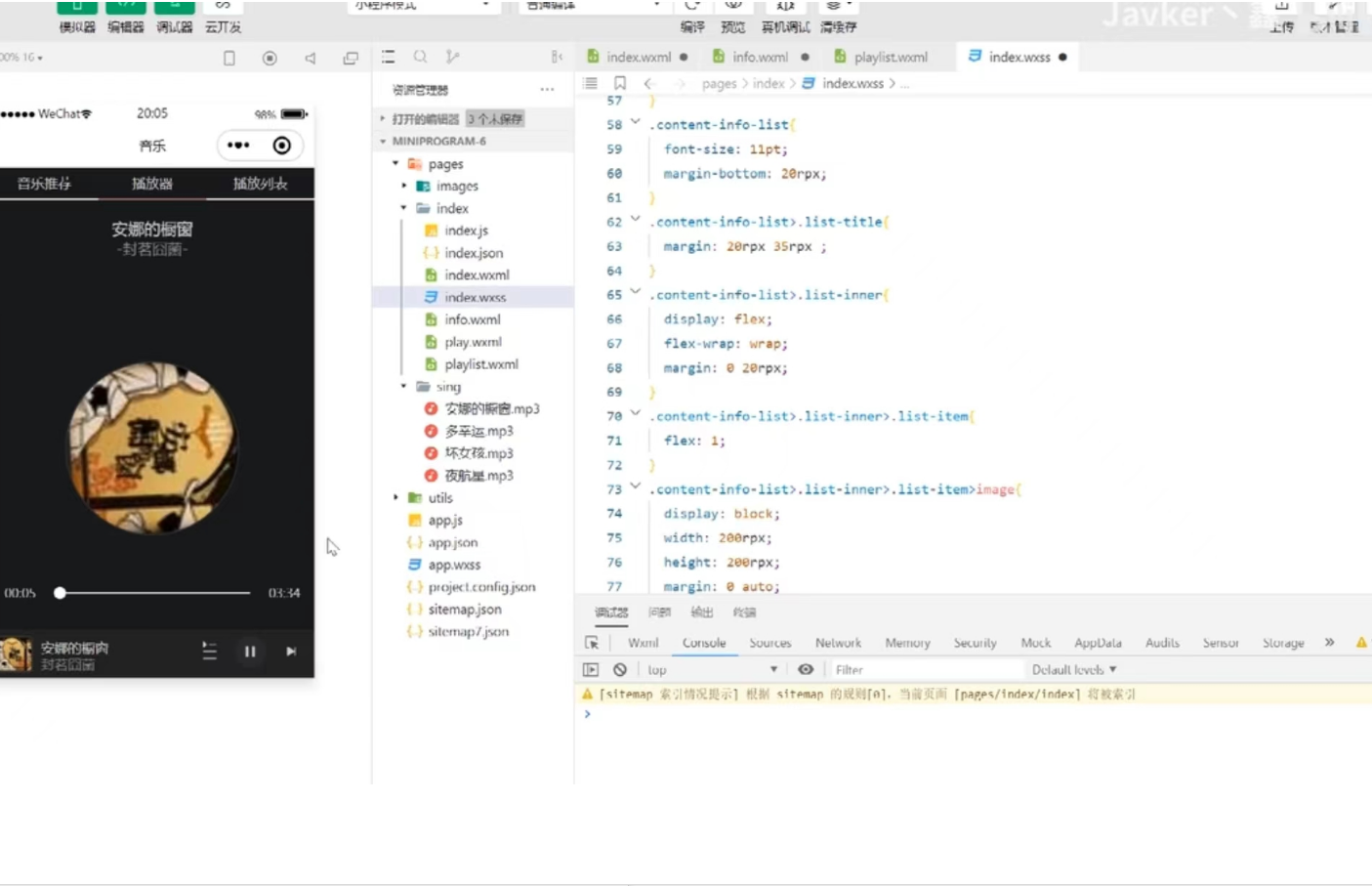Open the search icon in sidebar
Screen dimensions: 1372x886
420,57
